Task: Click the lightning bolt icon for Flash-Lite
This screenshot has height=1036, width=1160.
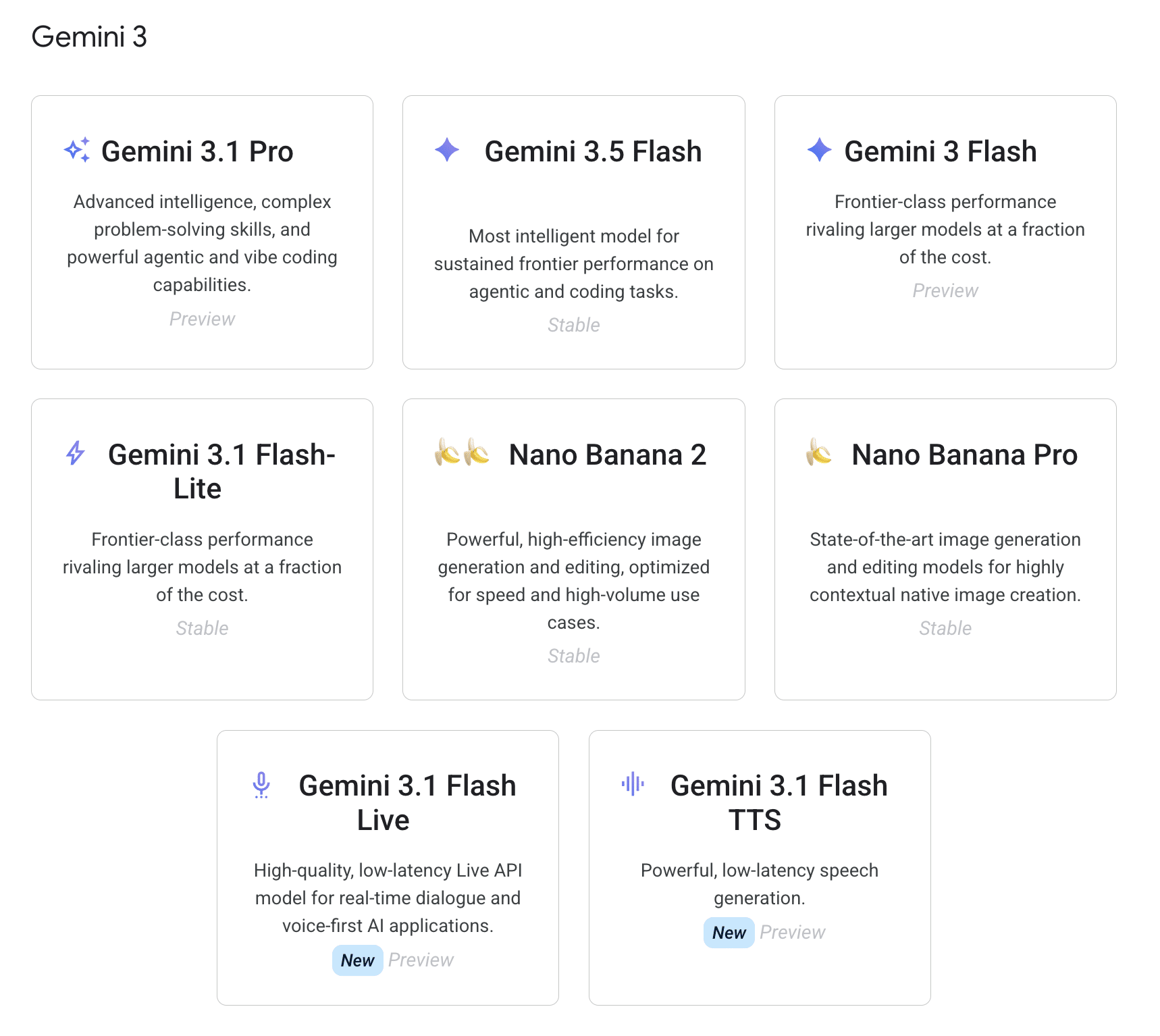Action: tap(76, 453)
